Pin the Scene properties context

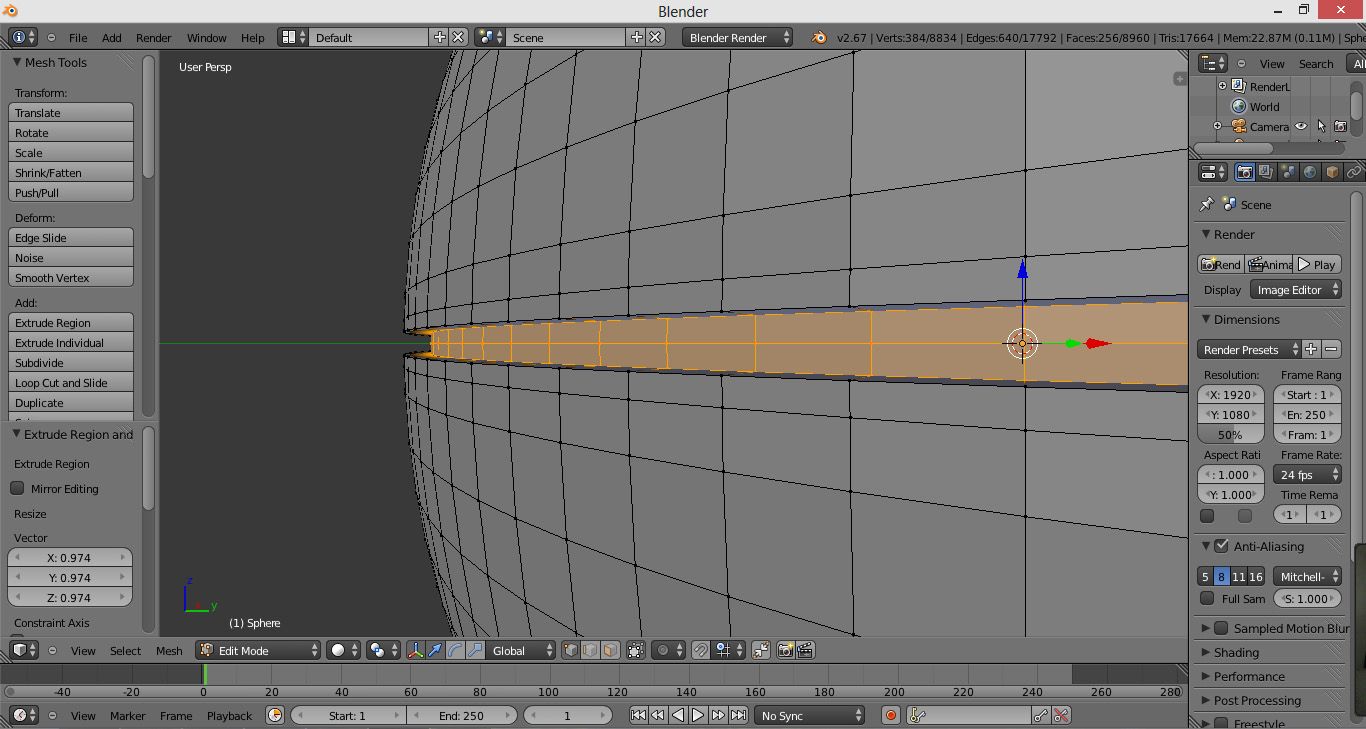pyautogui.click(x=1206, y=204)
